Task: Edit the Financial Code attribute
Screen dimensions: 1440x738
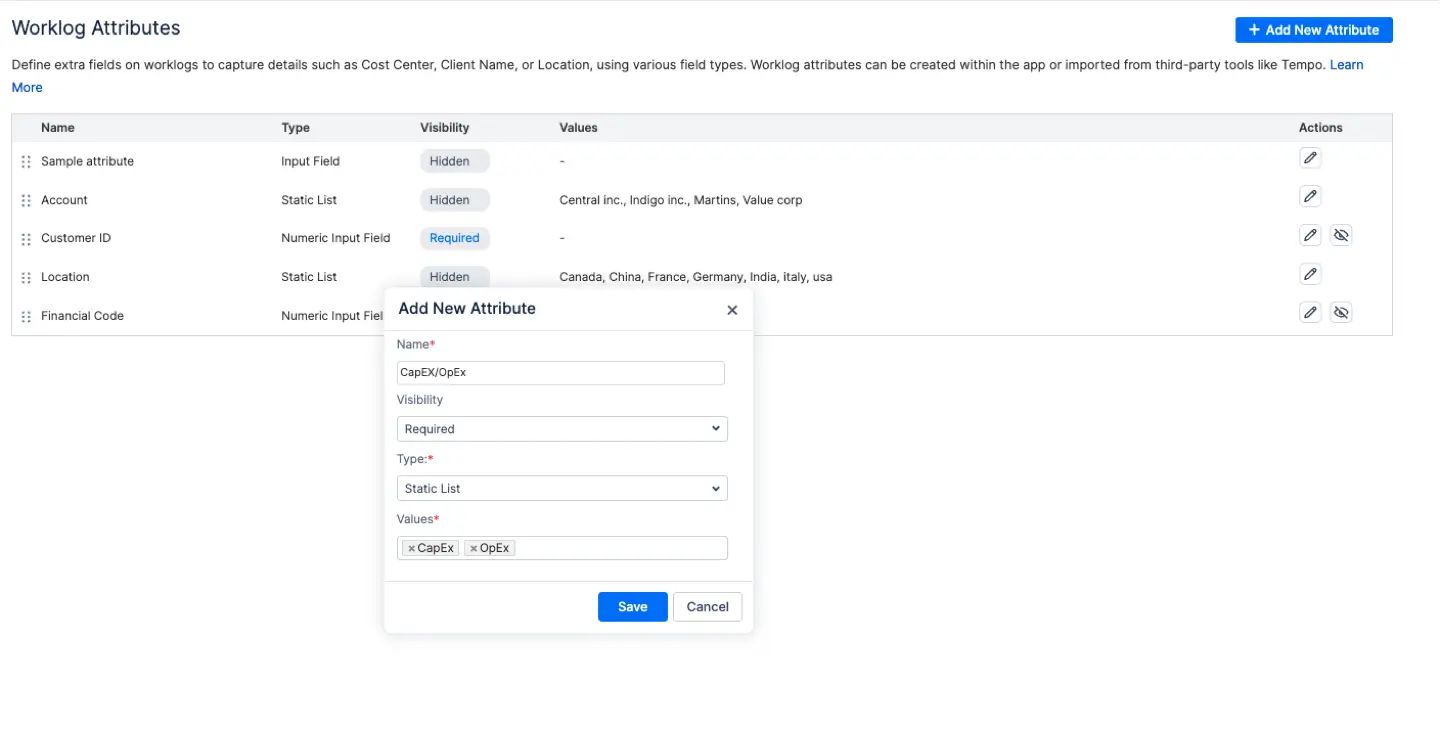Action: (1310, 311)
